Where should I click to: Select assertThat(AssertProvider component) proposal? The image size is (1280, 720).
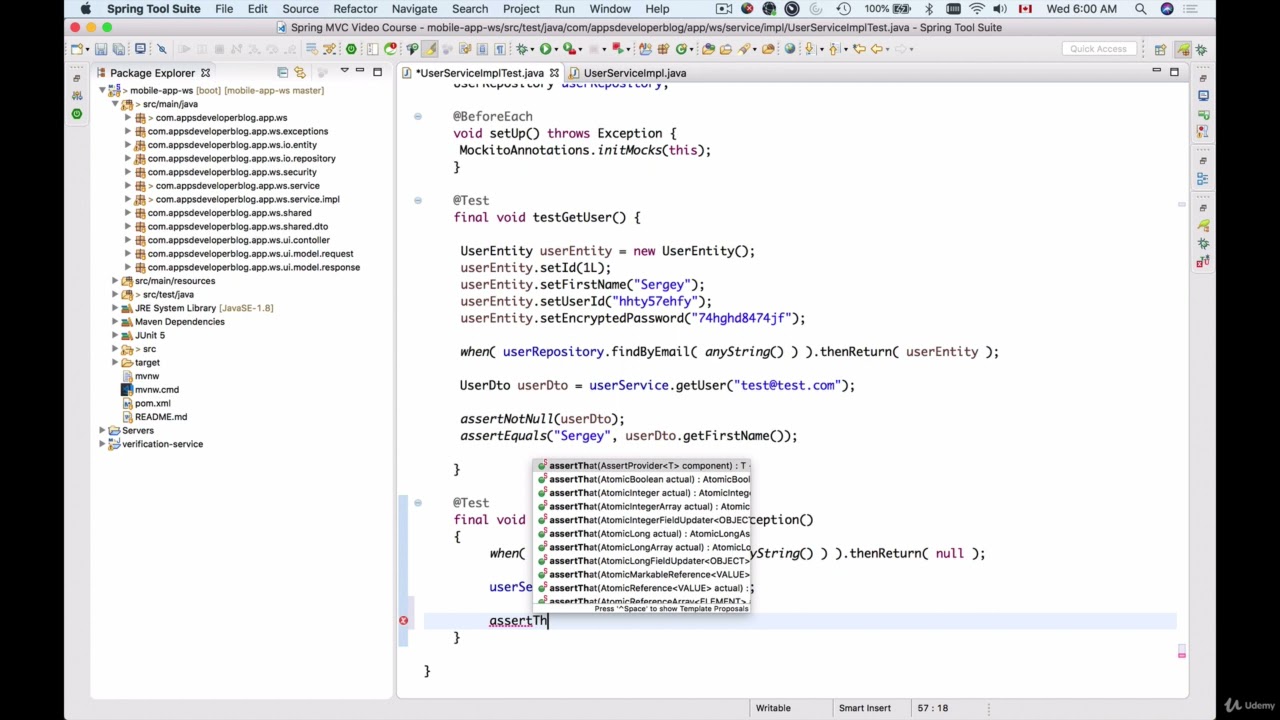643,466
